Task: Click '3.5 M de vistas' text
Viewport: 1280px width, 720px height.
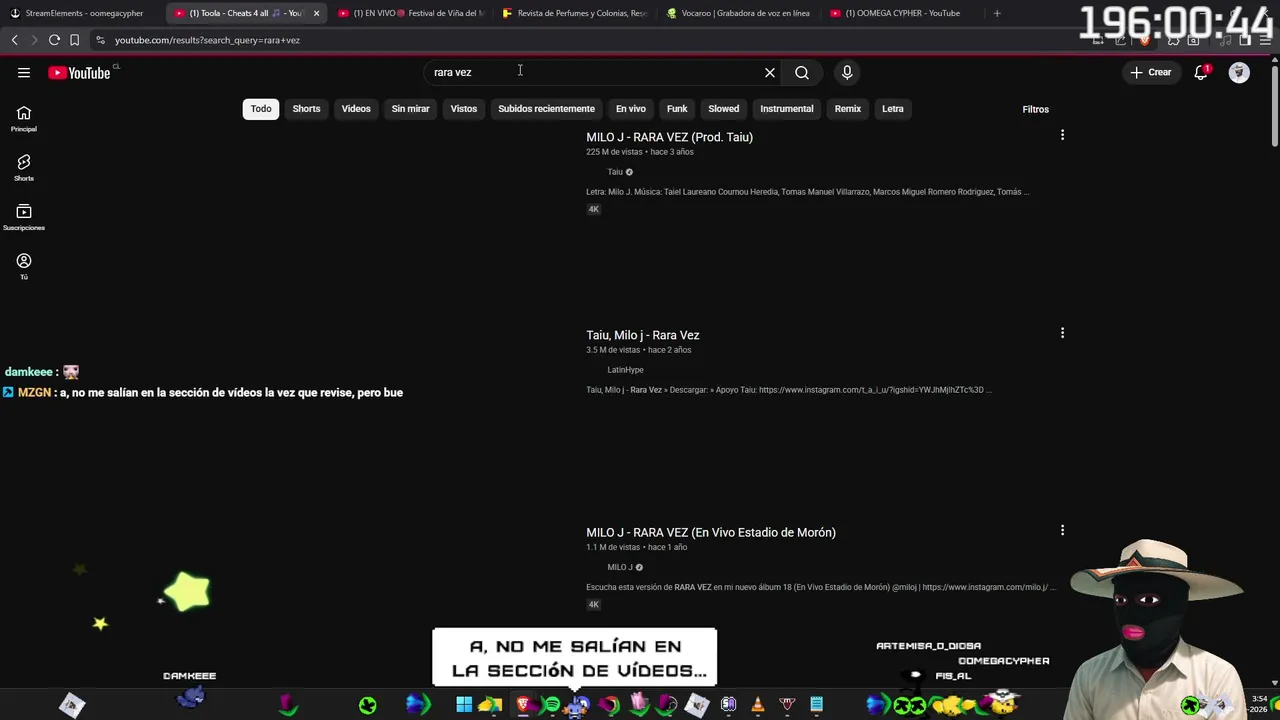Action: (x=613, y=350)
